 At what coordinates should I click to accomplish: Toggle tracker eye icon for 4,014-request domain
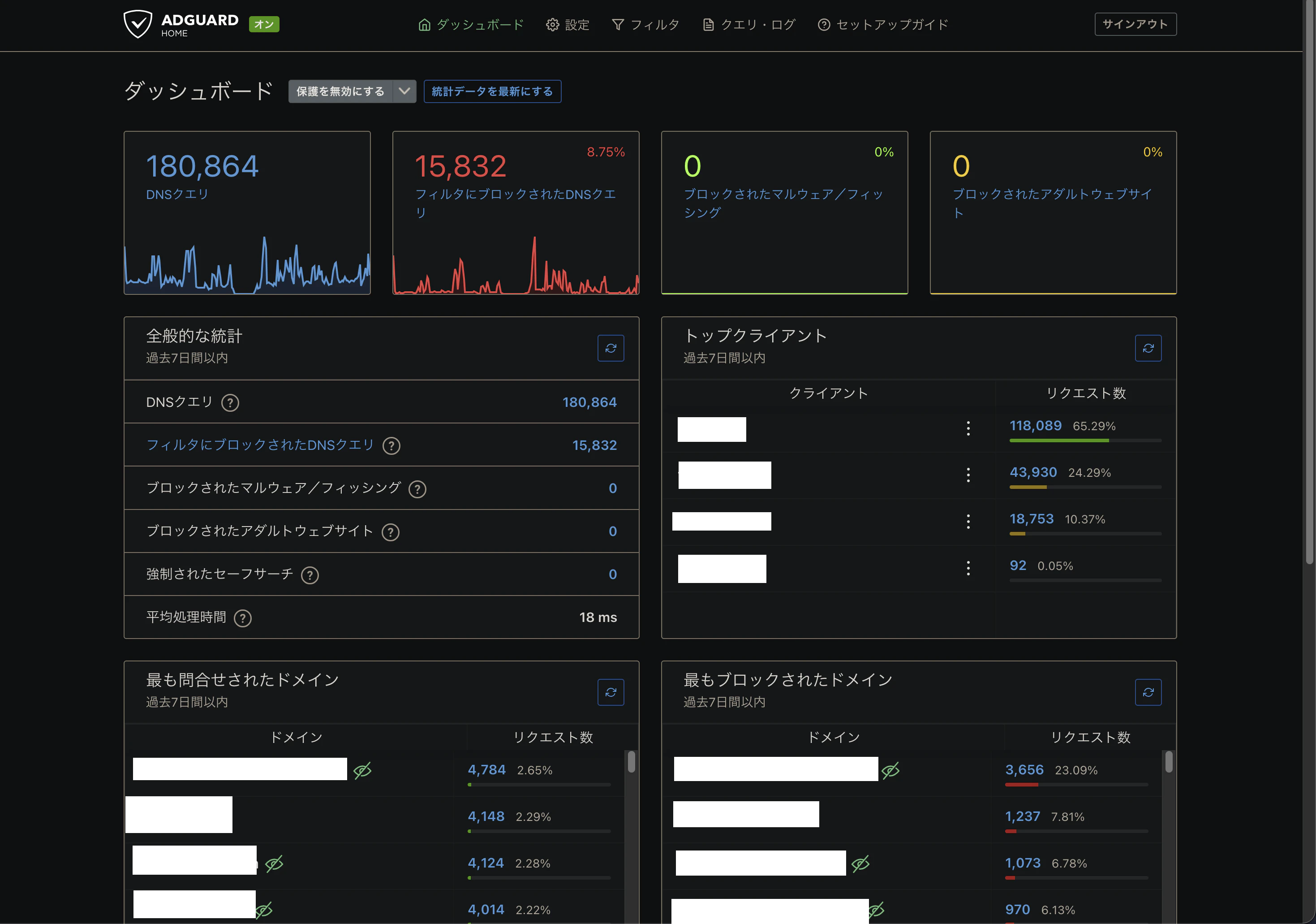[x=264, y=910]
